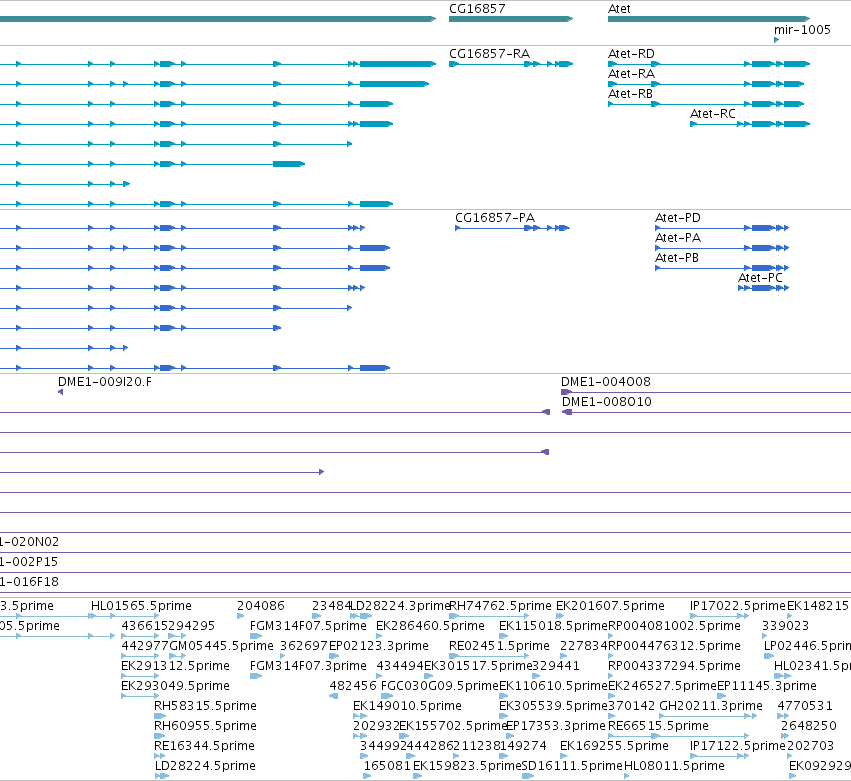Click the mir-1005 feature label
This screenshot has width=851, height=781.
(802, 29)
